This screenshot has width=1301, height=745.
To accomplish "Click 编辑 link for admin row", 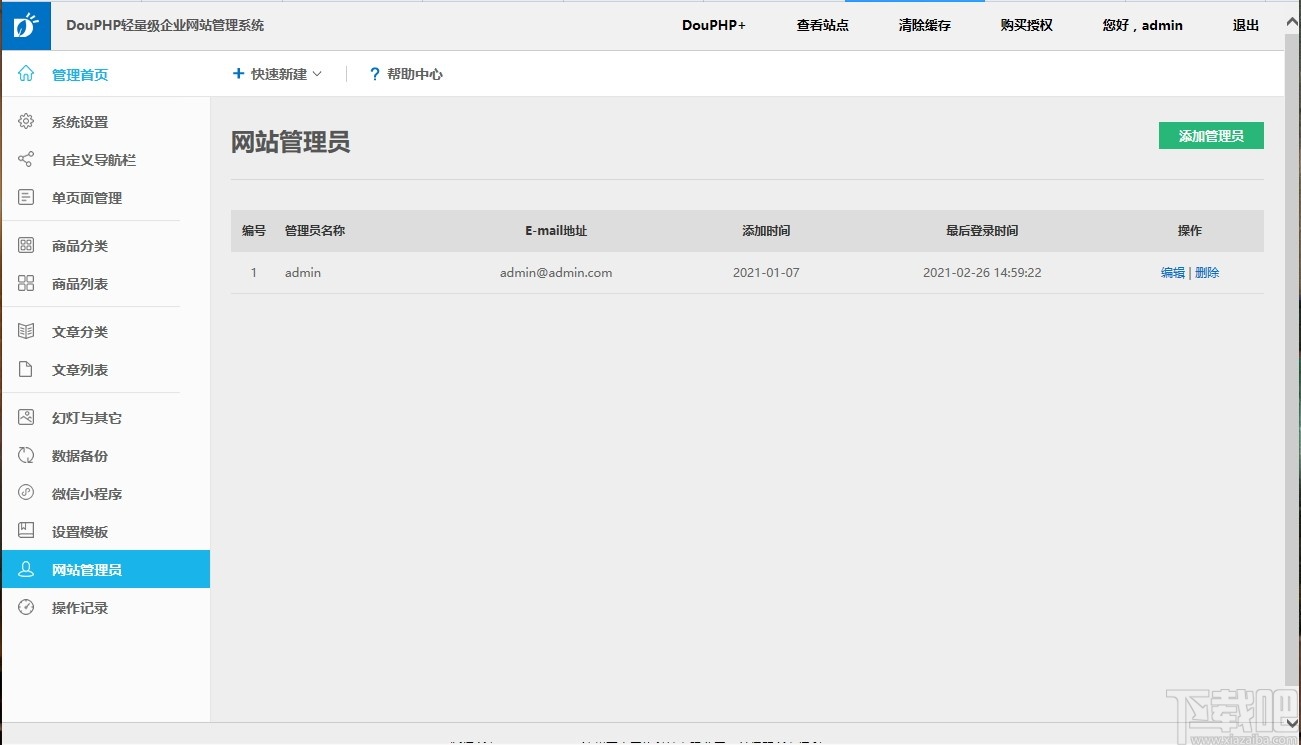I will click(1172, 272).
